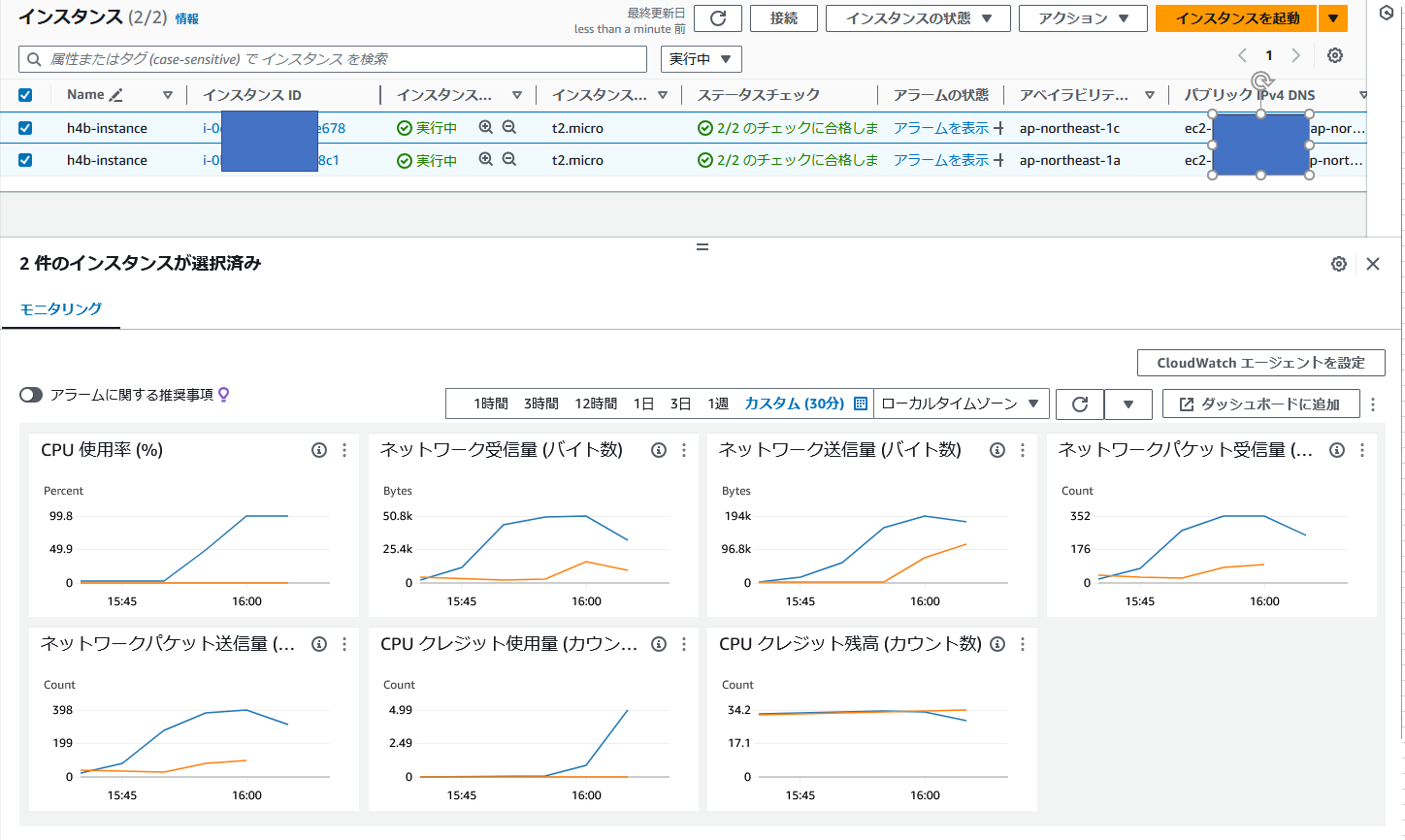This screenshot has width=1405, height=840.
Task: Show info for CPU 使用率 graph
Action: coord(319,450)
